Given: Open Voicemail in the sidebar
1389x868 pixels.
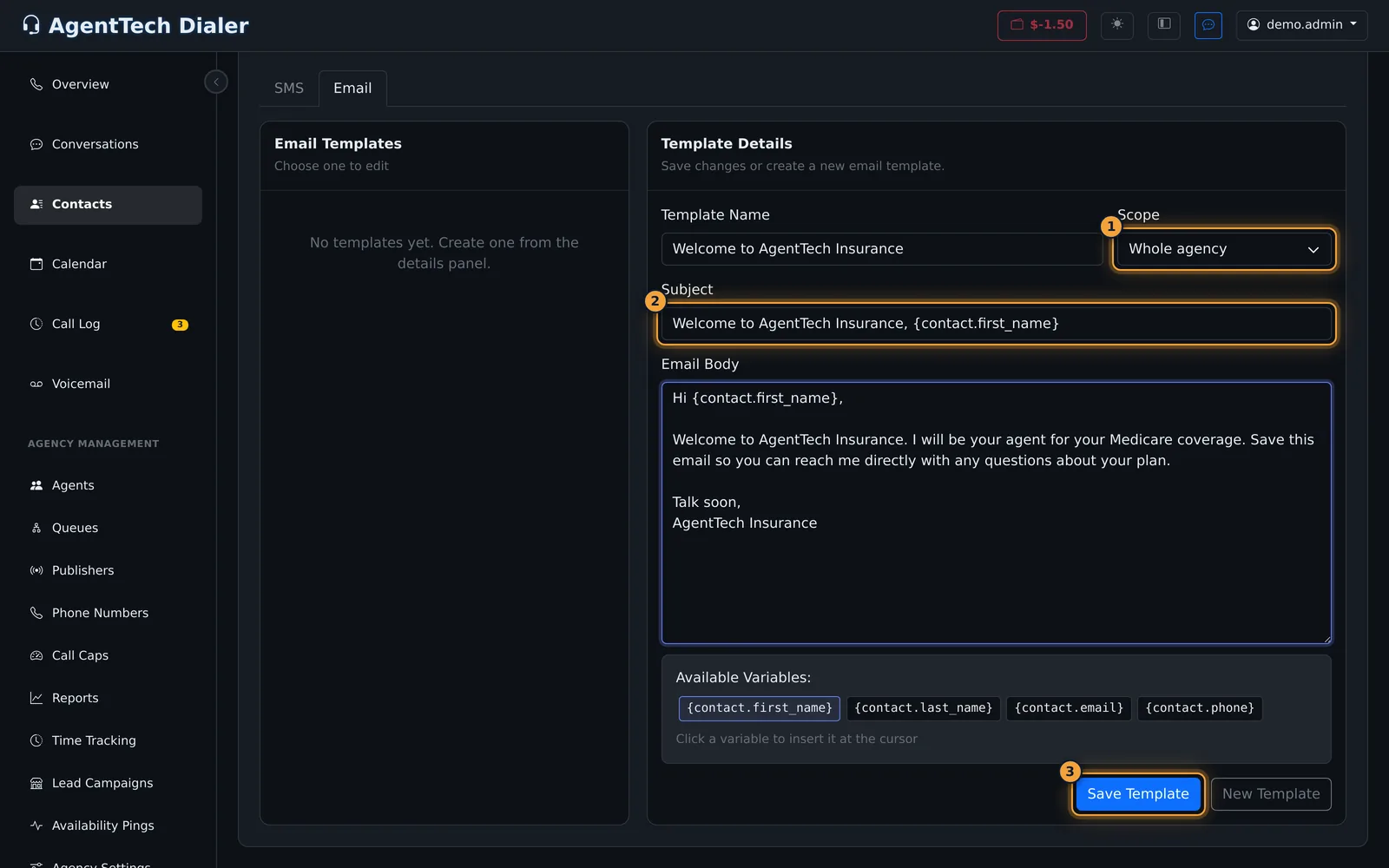Looking at the screenshot, I should 108,384.
